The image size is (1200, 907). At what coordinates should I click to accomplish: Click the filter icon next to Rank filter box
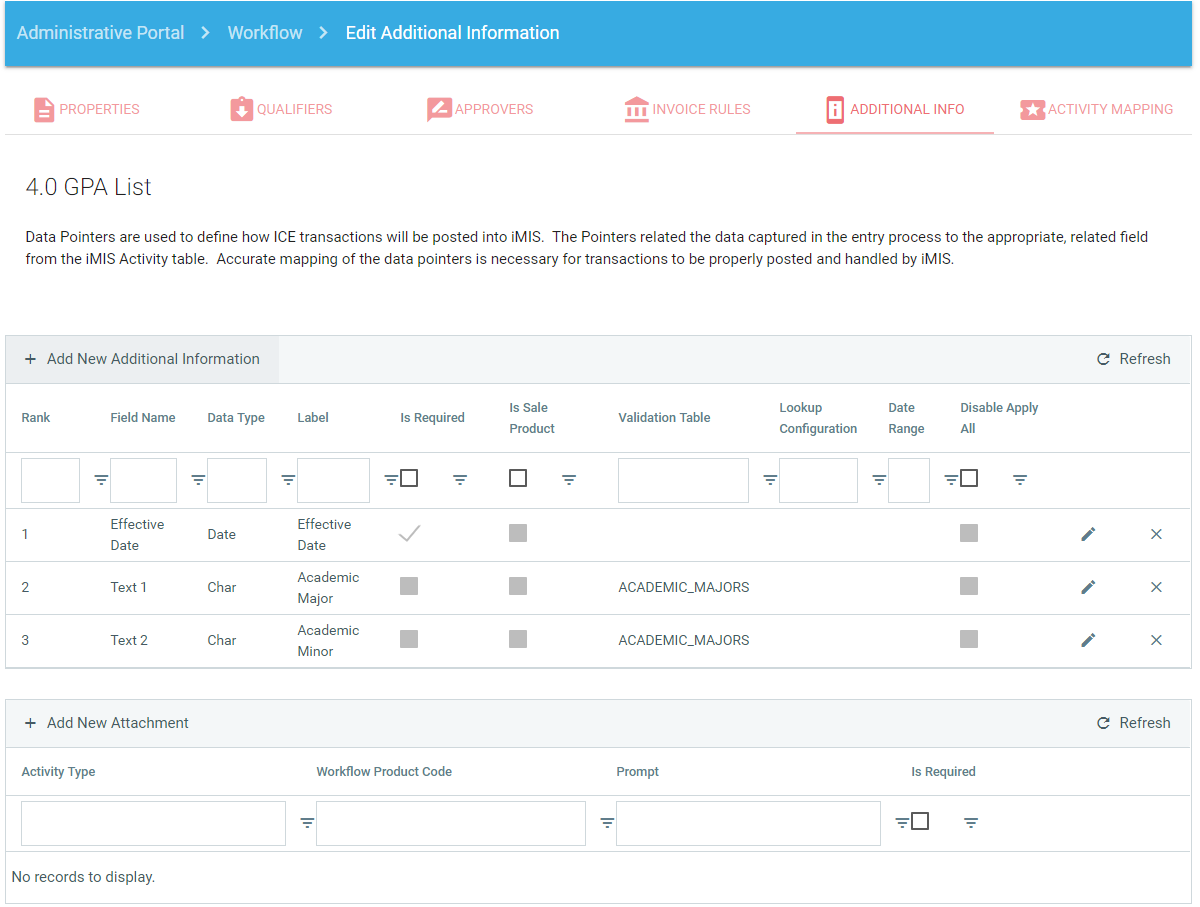101,480
